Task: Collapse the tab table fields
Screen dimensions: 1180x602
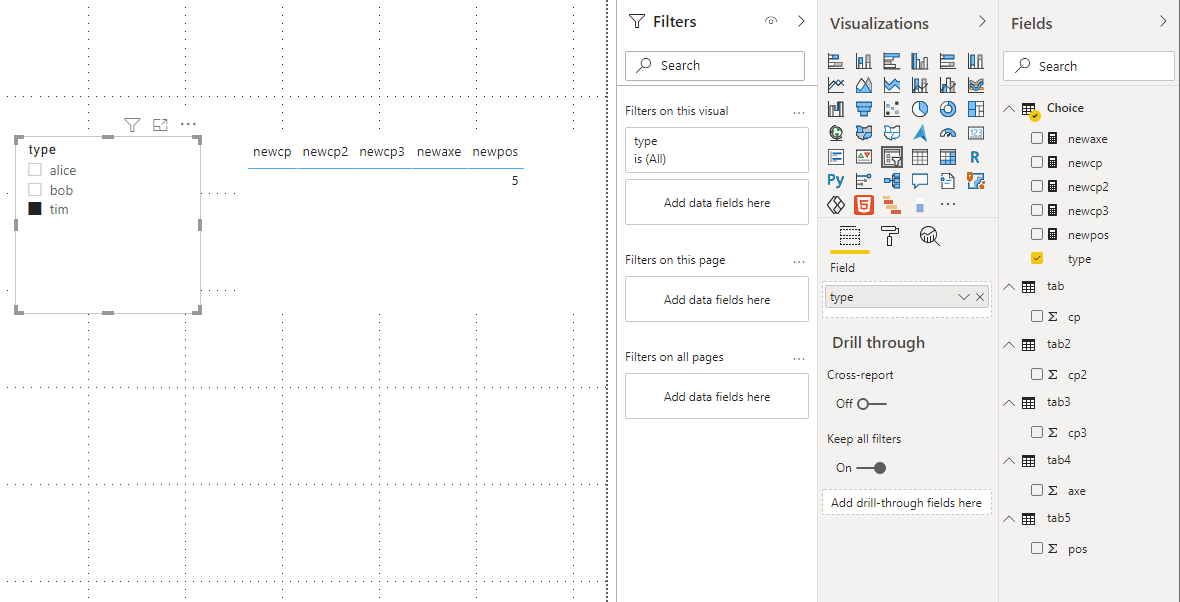Action: [x=1009, y=287]
